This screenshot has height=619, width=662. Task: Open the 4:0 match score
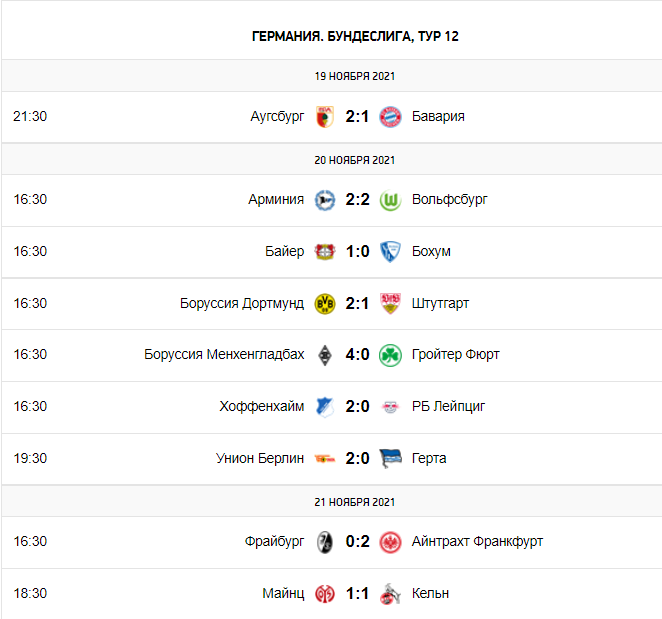pyautogui.click(x=357, y=354)
